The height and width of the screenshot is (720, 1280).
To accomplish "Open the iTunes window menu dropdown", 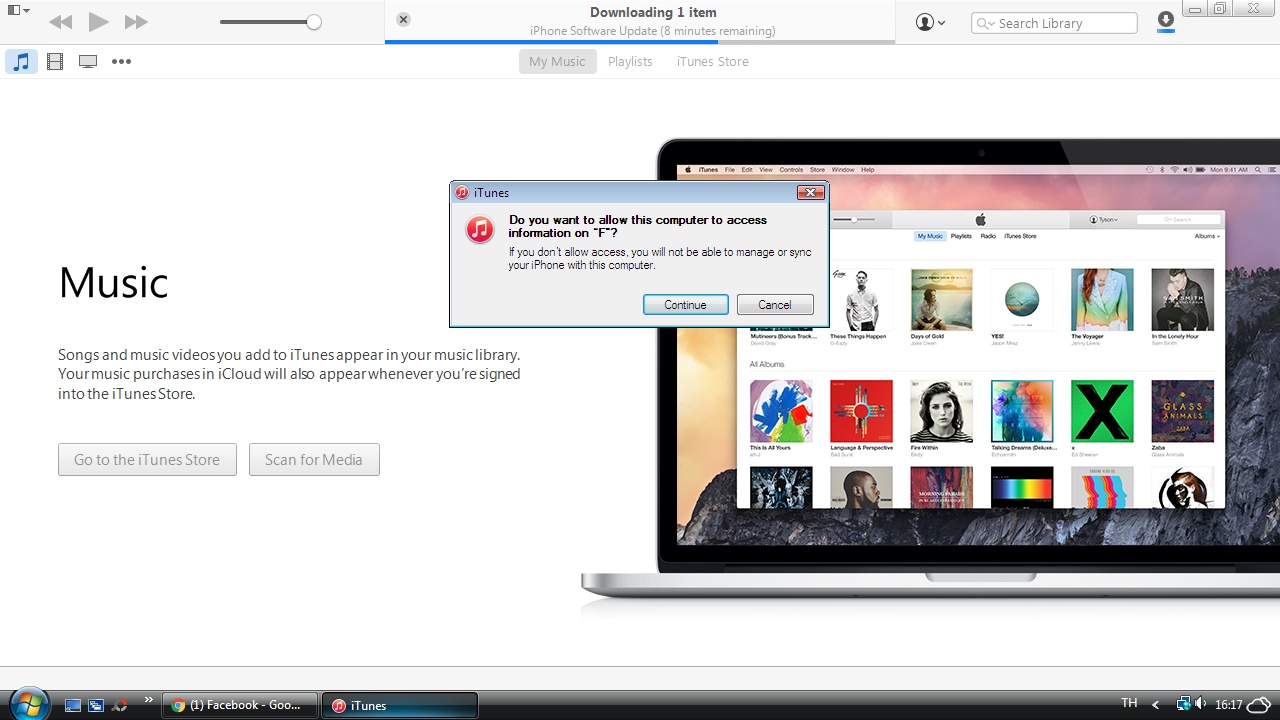I will click(x=18, y=11).
